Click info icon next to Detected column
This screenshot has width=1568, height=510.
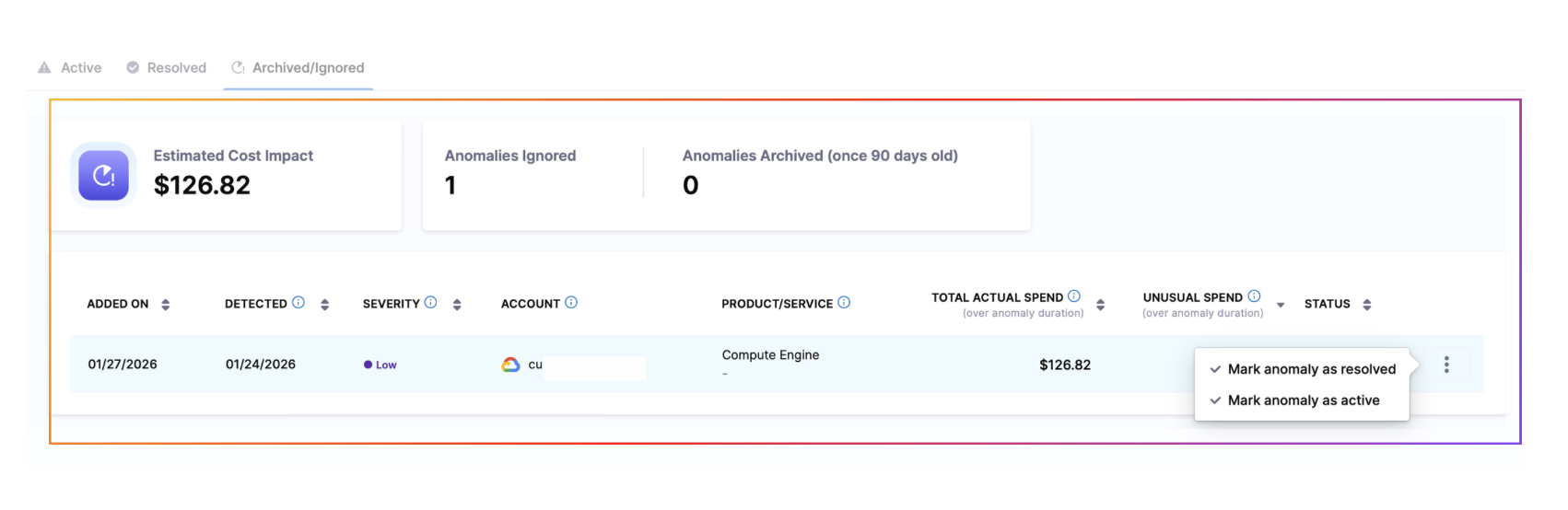point(298,303)
